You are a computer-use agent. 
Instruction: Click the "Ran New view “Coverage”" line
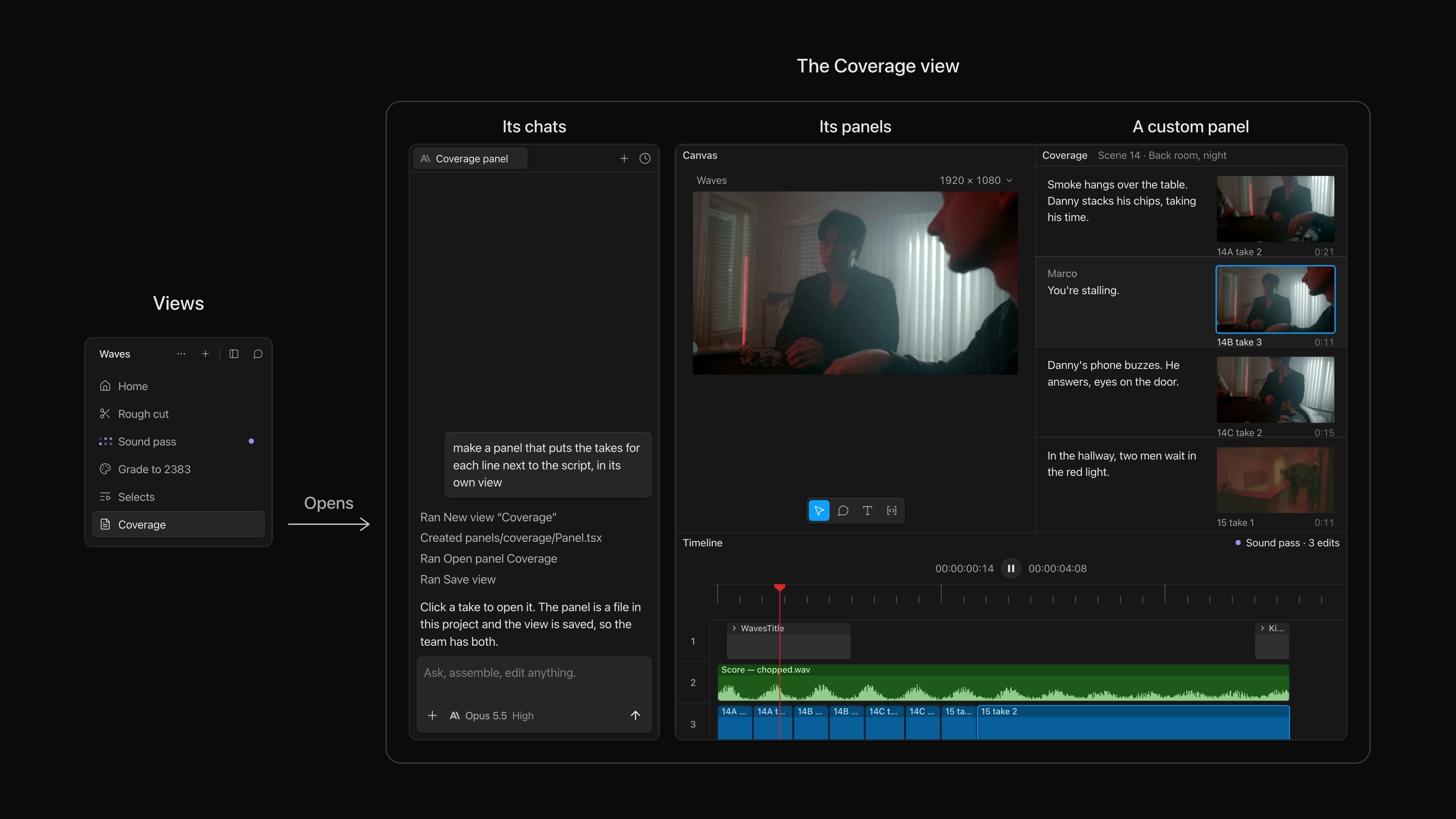click(x=488, y=518)
